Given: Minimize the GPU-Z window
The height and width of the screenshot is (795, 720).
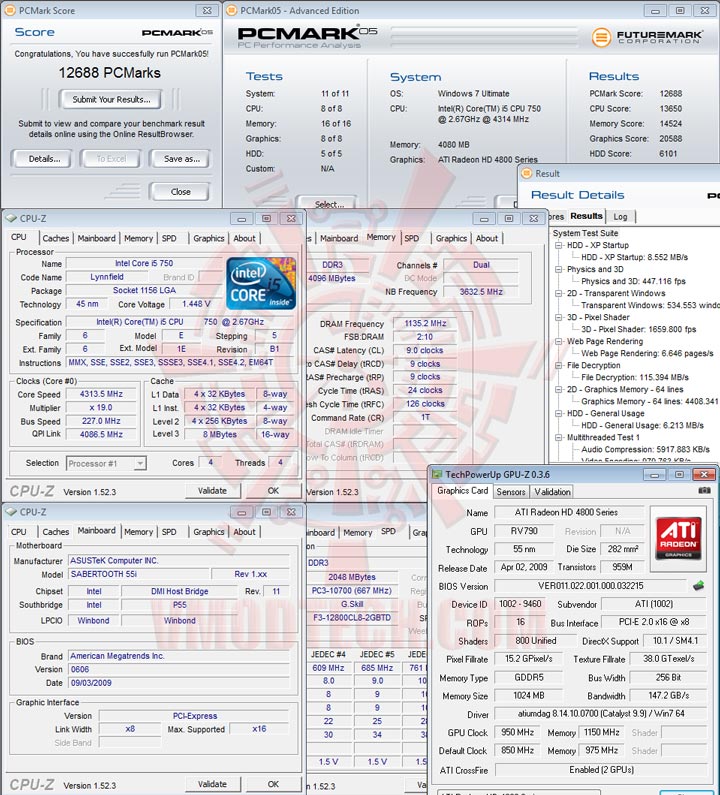Looking at the screenshot, I should tap(655, 475).
